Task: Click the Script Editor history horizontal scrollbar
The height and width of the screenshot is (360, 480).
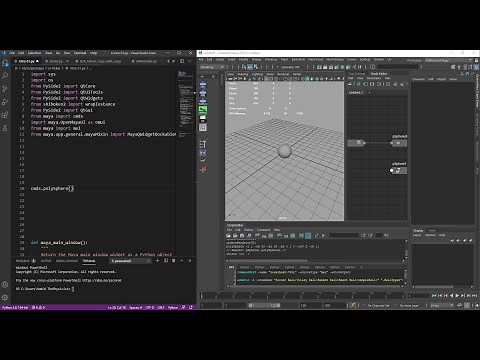Action: click(x=268, y=261)
